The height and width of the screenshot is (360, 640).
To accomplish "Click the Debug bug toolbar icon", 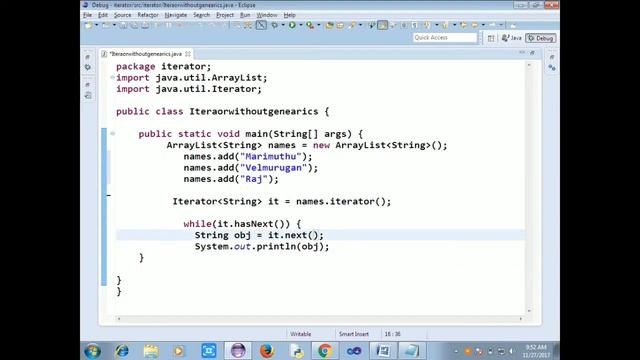I will 275,25.
